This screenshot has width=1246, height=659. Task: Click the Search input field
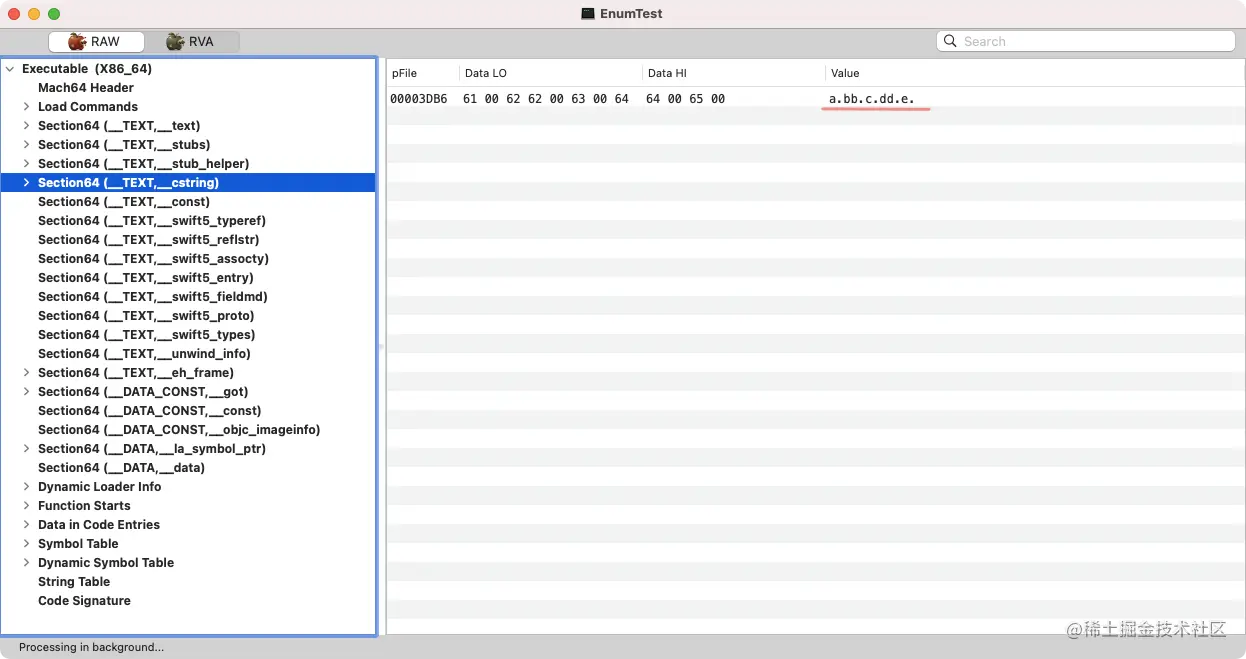click(x=1086, y=41)
